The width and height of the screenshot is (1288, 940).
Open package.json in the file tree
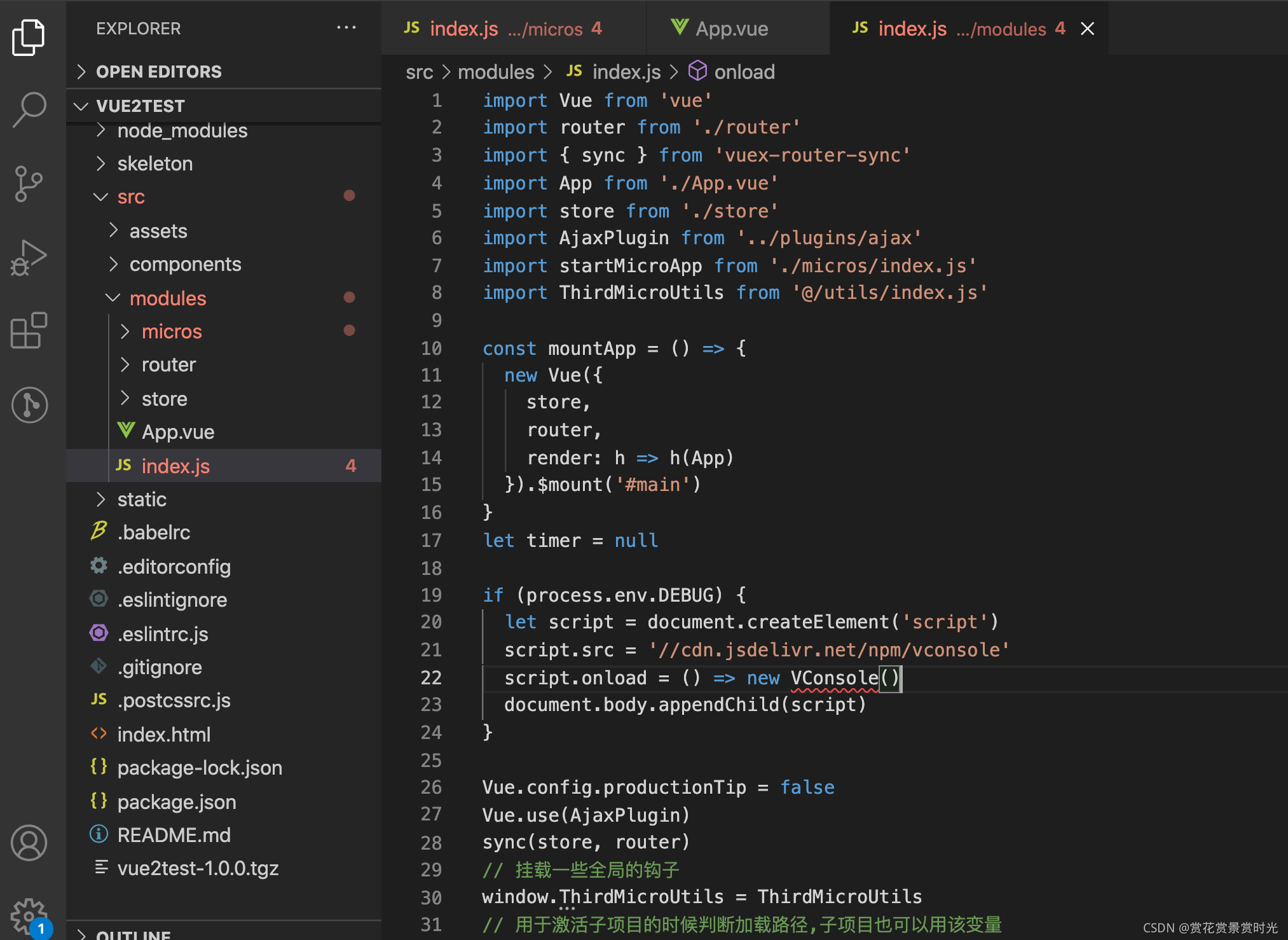[x=176, y=802]
